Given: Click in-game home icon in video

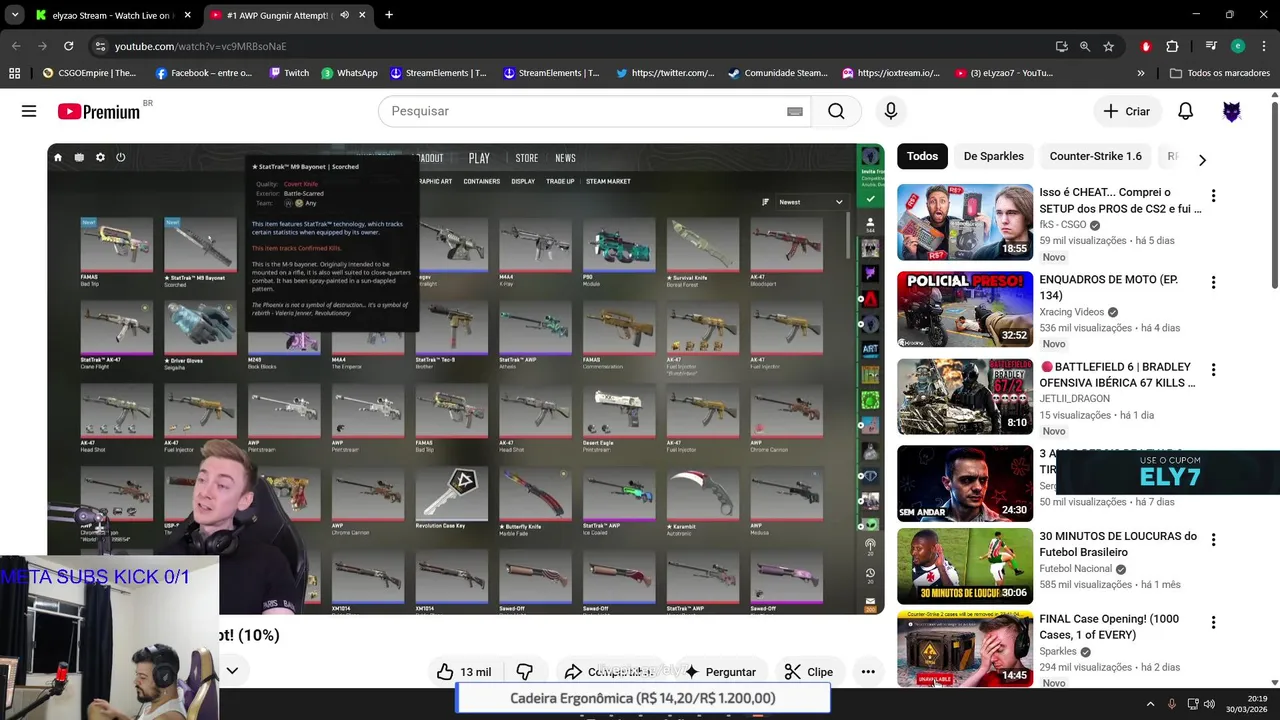Looking at the screenshot, I should 58,157.
